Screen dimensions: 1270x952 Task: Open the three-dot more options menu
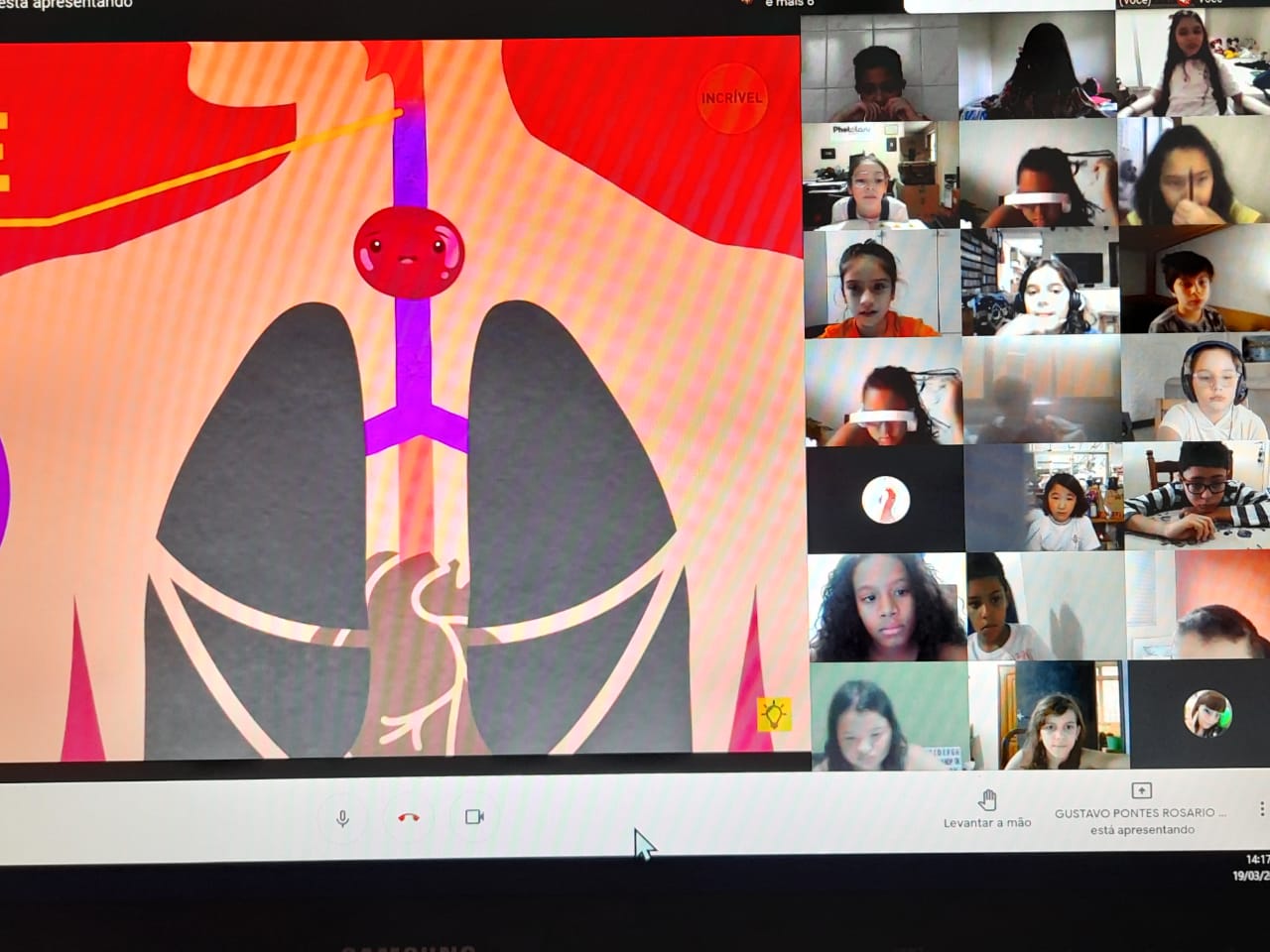coord(1261,809)
